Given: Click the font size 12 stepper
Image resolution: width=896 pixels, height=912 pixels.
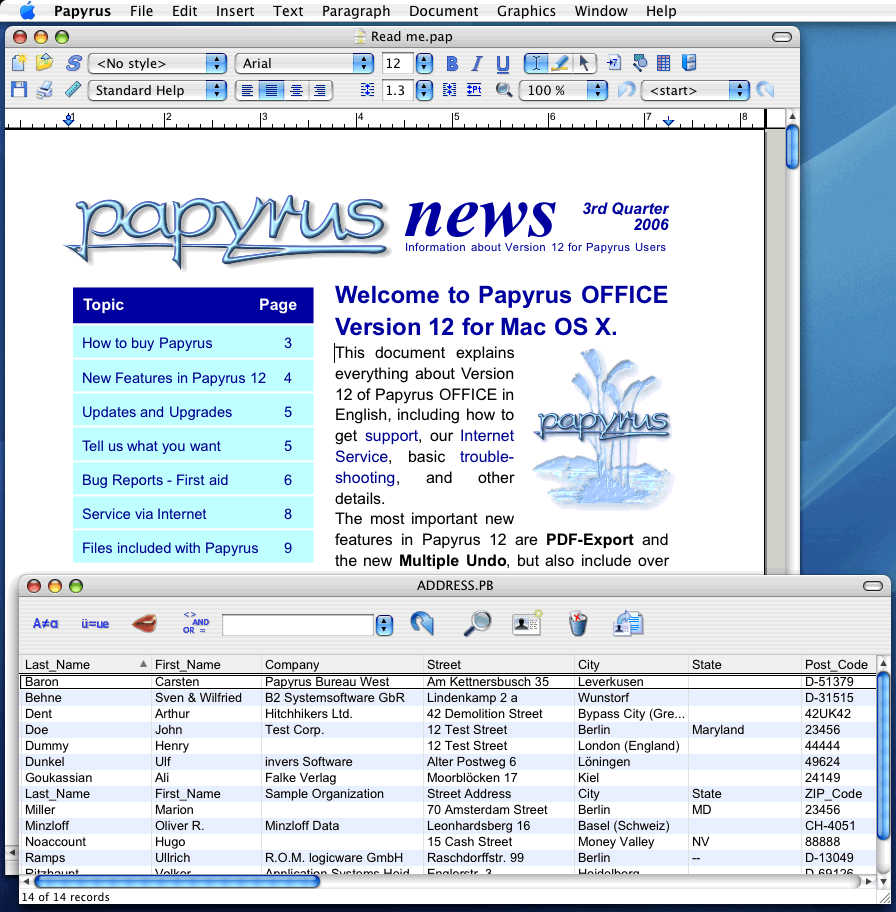Looking at the screenshot, I should coord(425,63).
